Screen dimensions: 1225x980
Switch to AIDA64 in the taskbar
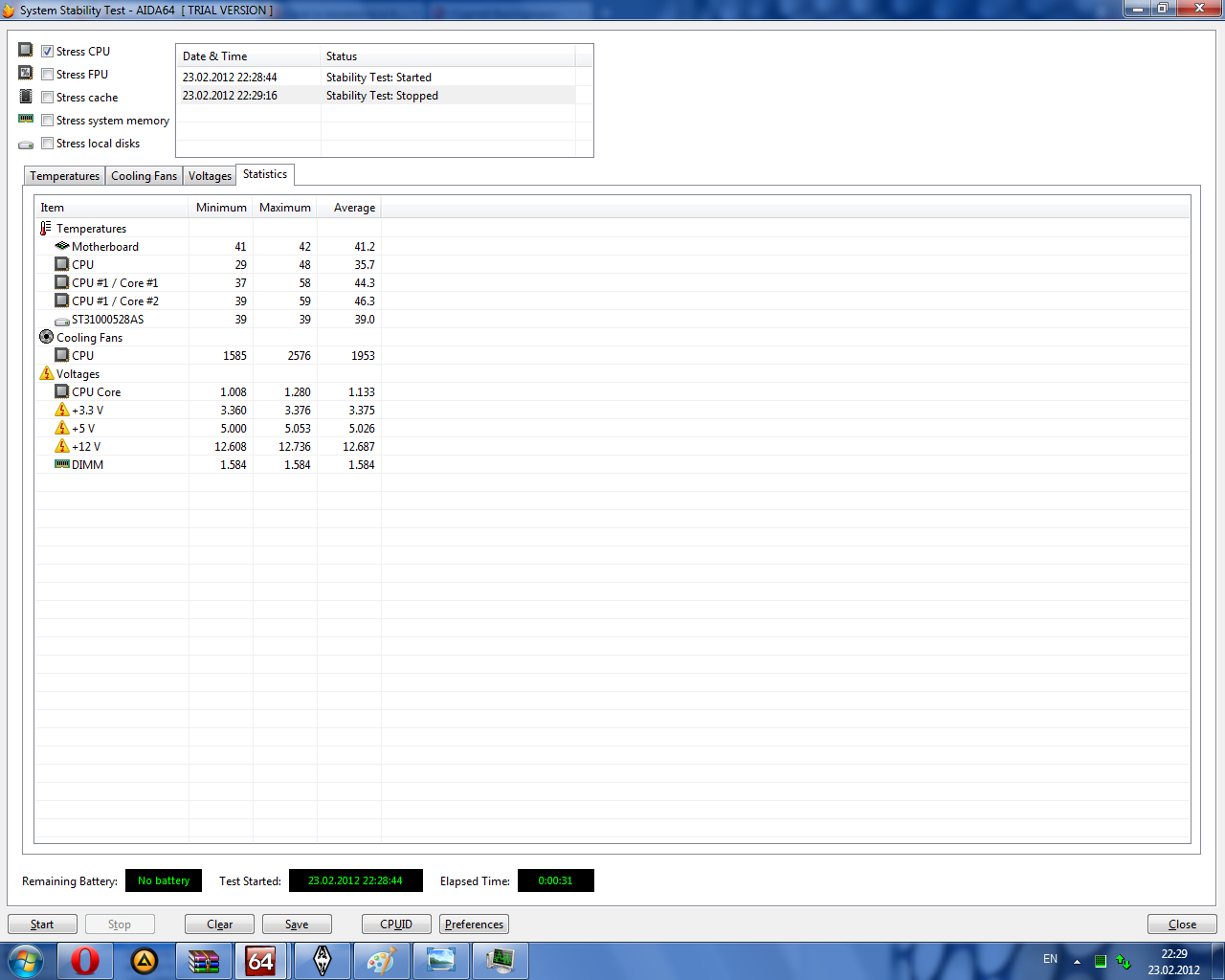pyautogui.click(x=261, y=961)
